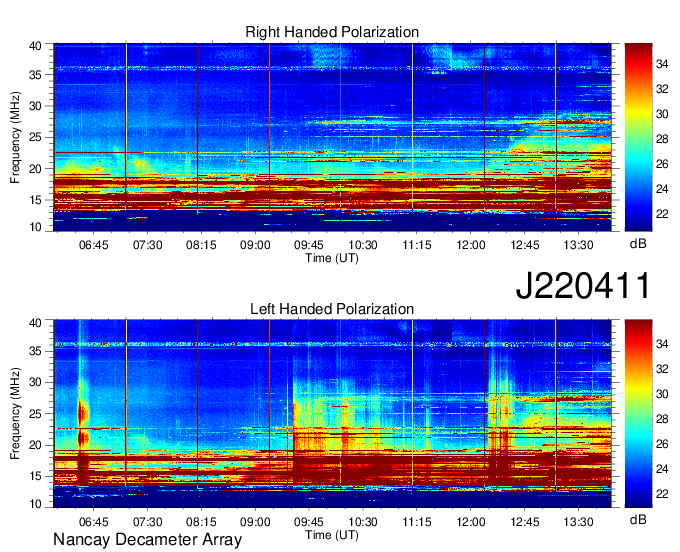Image resolution: width=680 pixels, height=552 pixels.
Task: Click the 07:30 time tick on the Right Handed plot
Action: 147,245
